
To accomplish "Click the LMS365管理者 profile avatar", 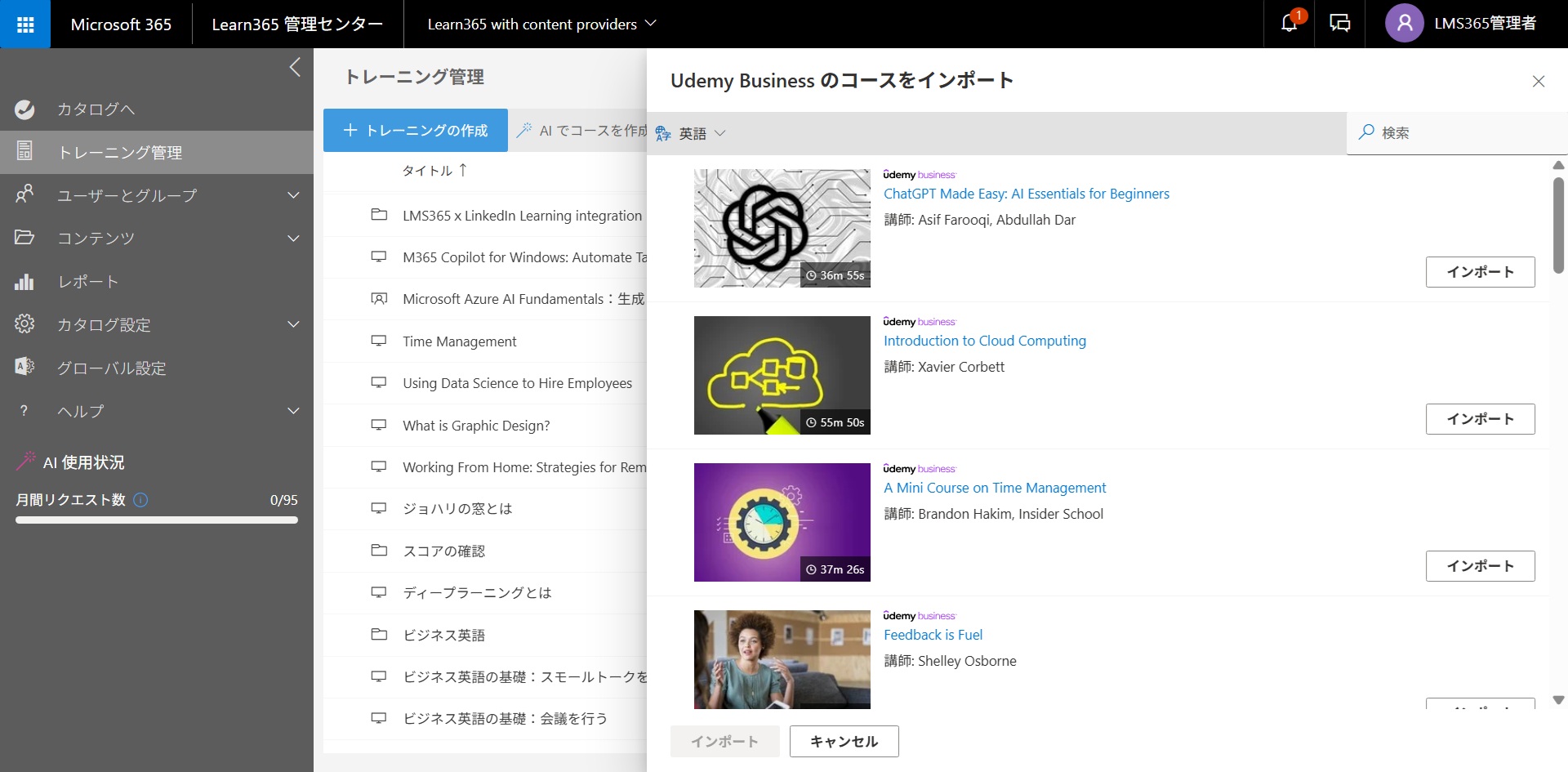I will pos(1405,24).
